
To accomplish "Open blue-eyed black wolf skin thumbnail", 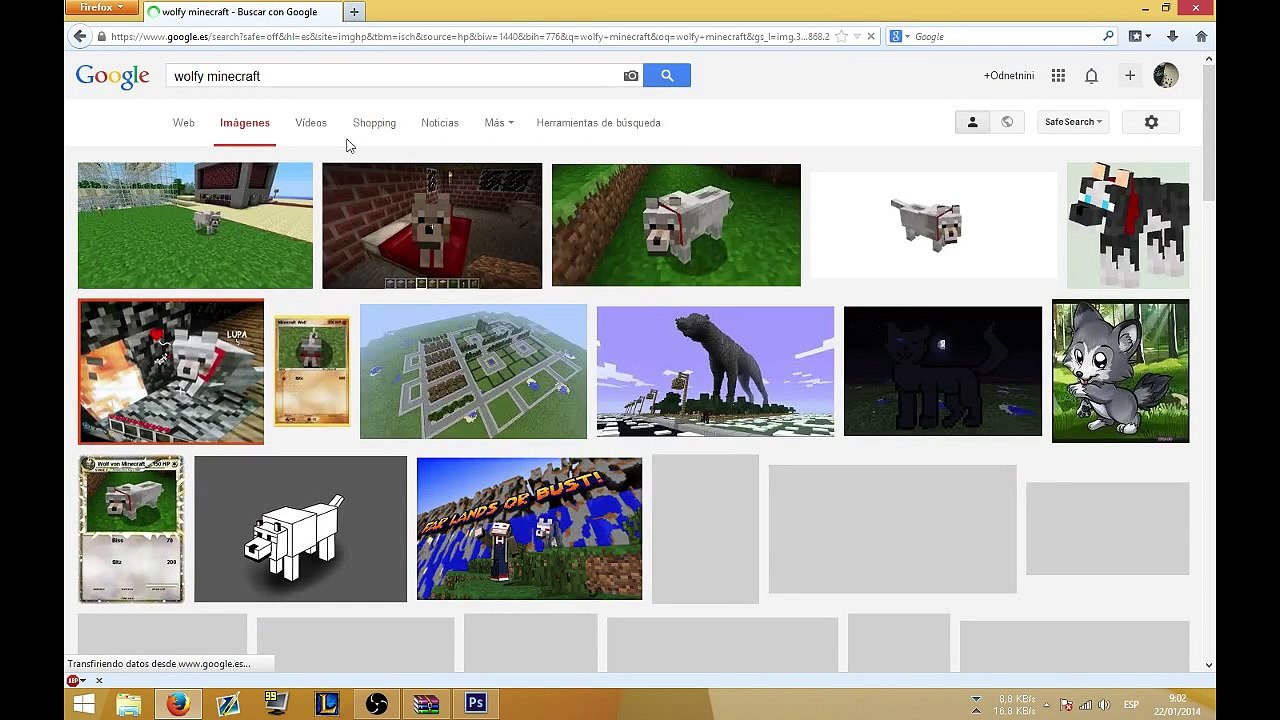I will pyautogui.click(x=1128, y=226).
